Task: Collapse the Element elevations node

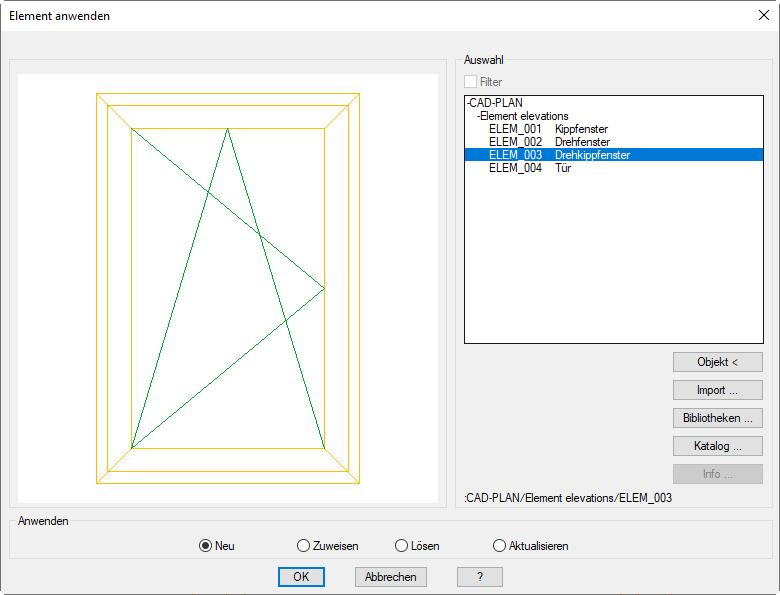Action: [479, 116]
